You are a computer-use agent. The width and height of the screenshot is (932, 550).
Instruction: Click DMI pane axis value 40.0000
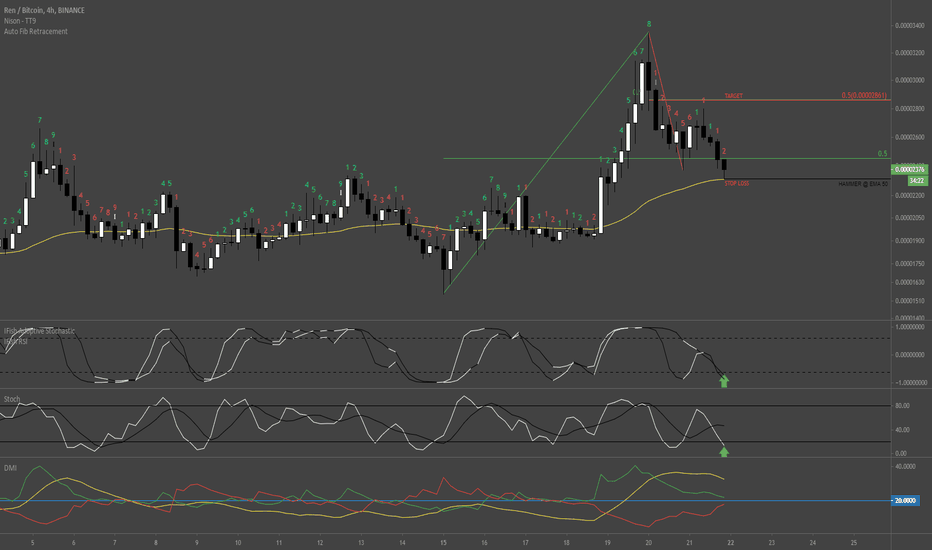906,467
